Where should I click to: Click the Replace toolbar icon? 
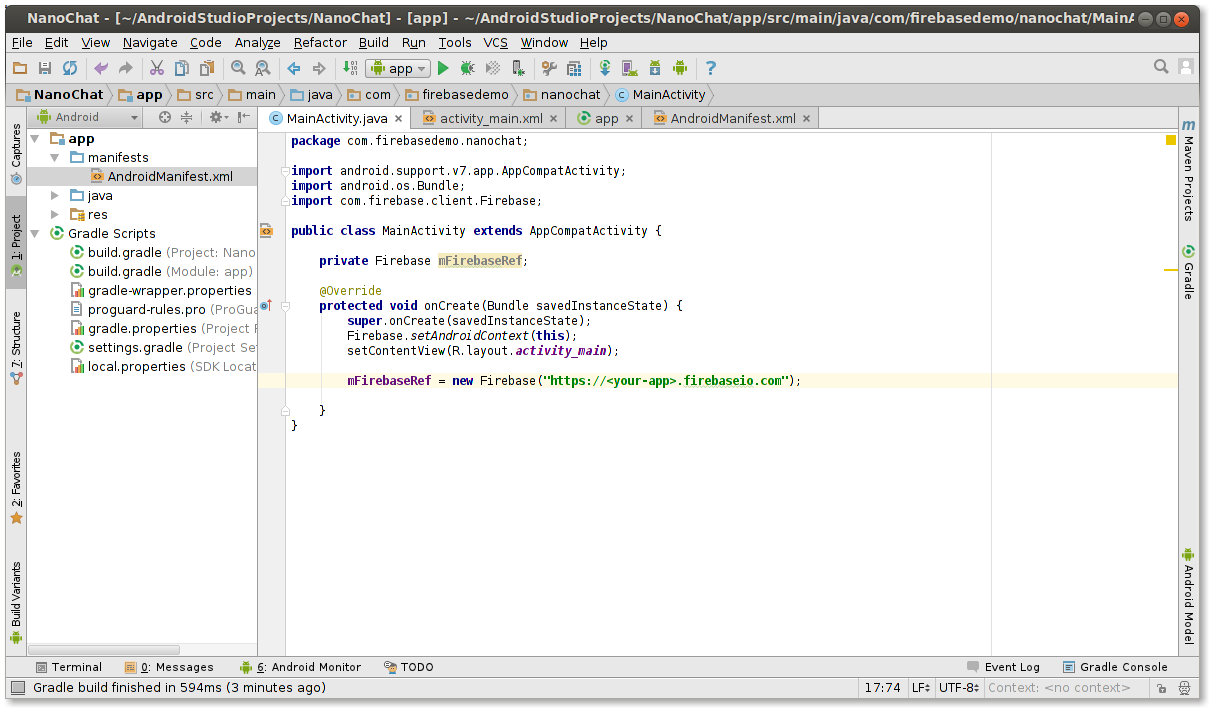click(263, 68)
